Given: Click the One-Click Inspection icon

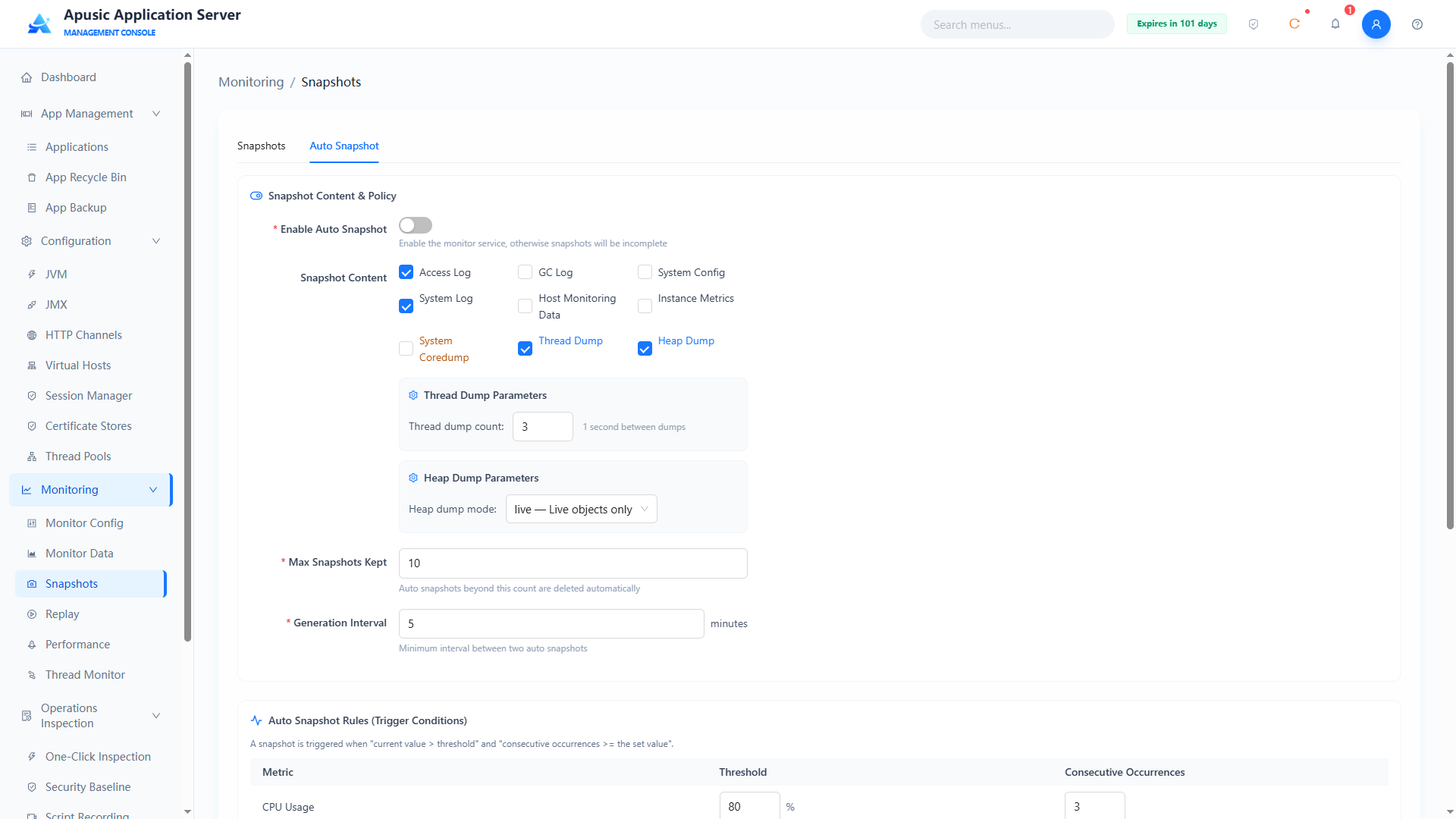Looking at the screenshot, I should (32, 757).
